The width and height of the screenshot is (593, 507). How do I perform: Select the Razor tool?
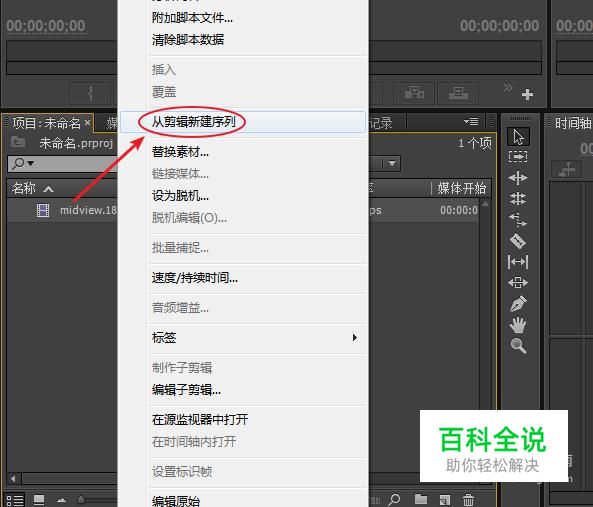tap(518, 240)
